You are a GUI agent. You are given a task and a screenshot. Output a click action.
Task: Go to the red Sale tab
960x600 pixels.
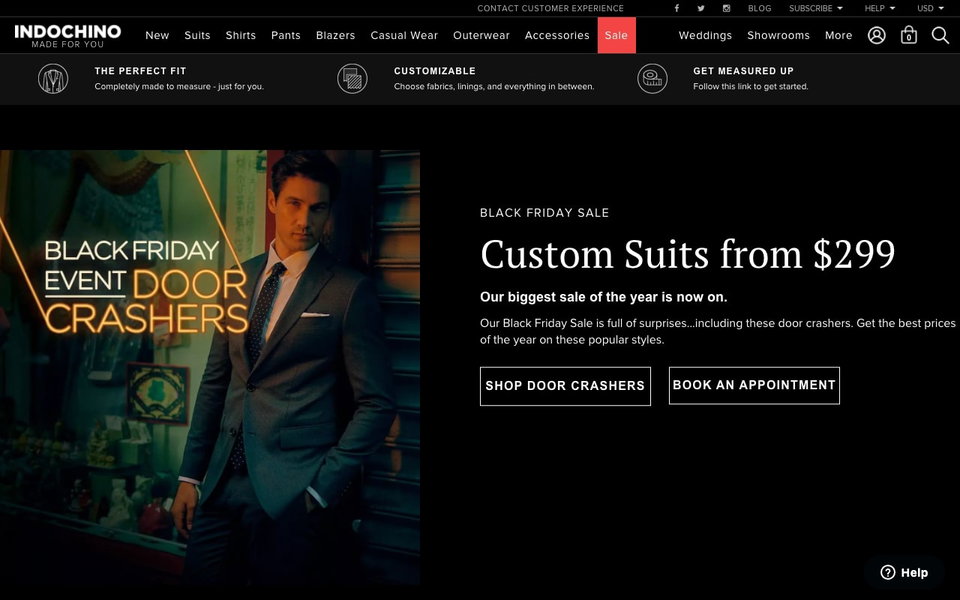coord(617,35)
